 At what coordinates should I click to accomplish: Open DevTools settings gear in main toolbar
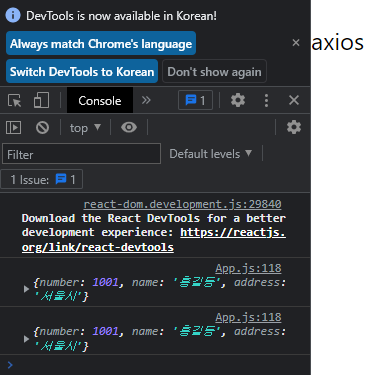tap(238, 100)
